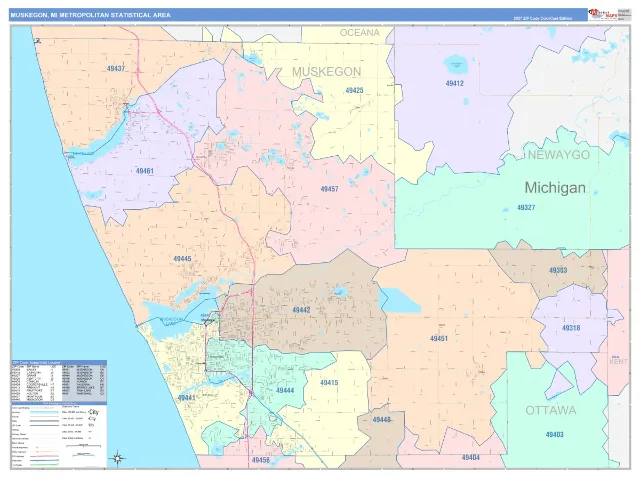Screen dimensions: 640x480
Task: Click the Market Maps logo in the header
Action: pos(603,14)
